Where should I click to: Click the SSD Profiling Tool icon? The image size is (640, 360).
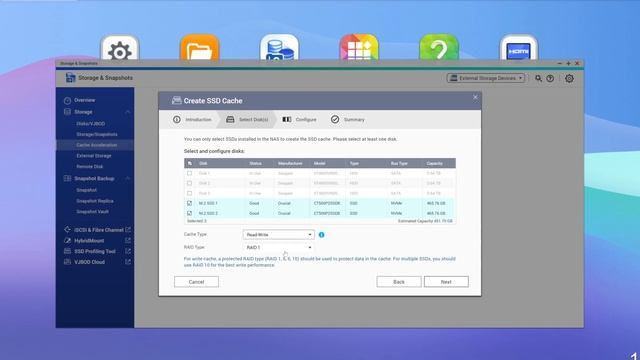pyautogui.click(x=67, y=251)
